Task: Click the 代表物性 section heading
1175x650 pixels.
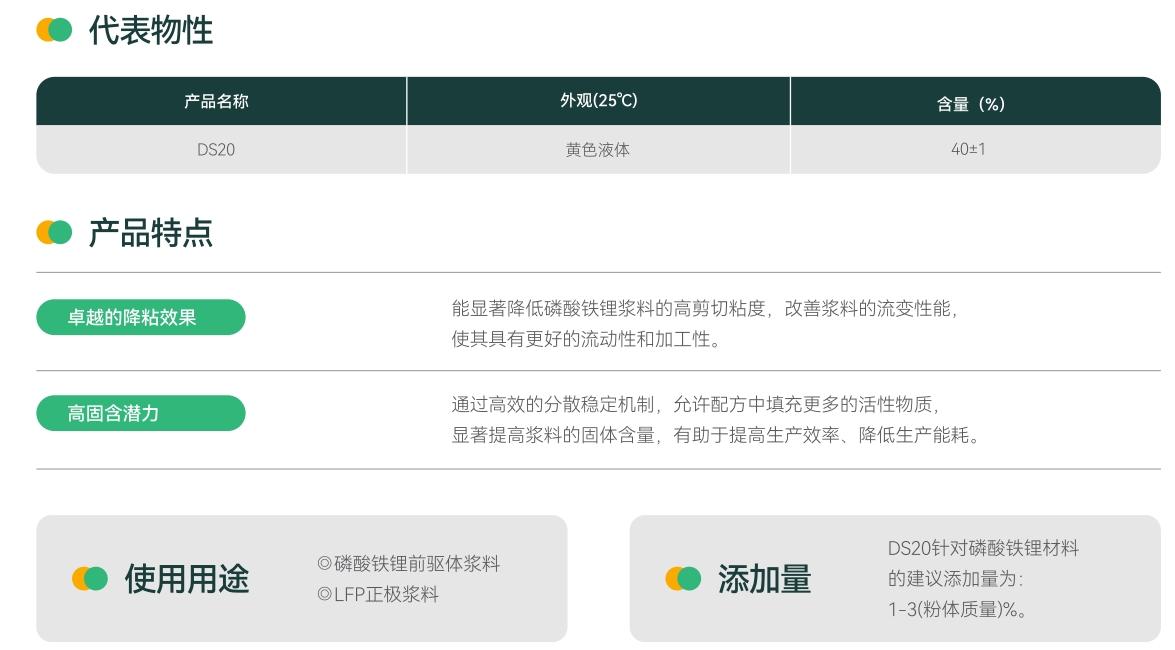Action: click(151, 30)
